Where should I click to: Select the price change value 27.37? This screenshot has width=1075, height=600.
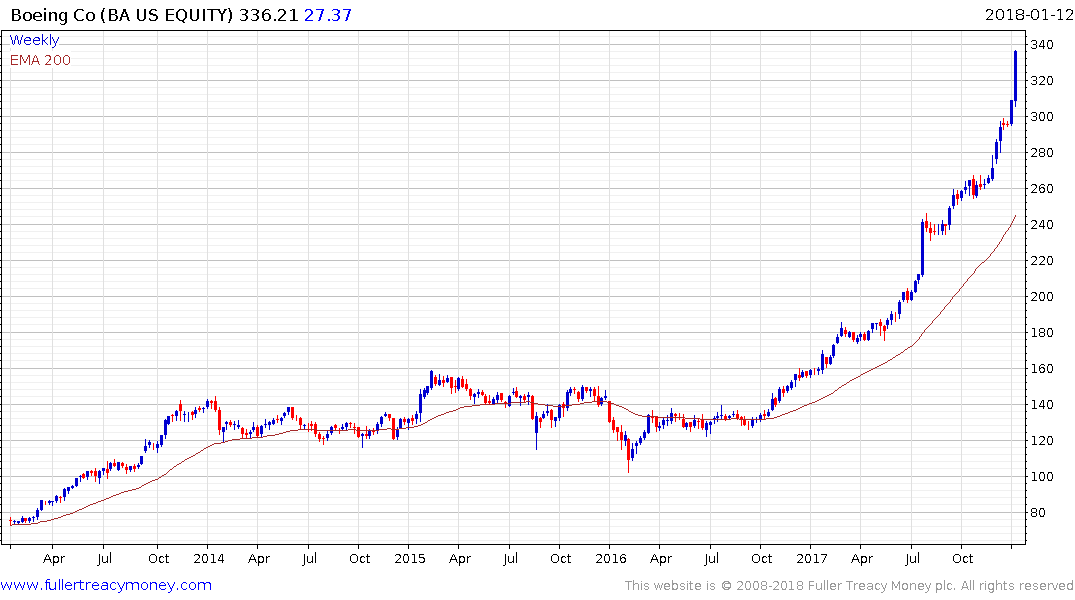coord(328,15)
